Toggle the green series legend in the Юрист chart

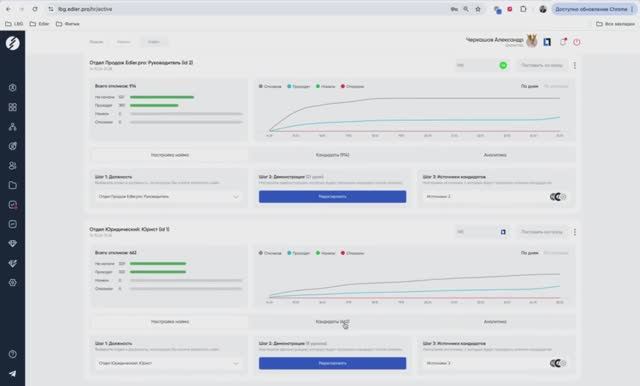pyautogui.click(x=325, y=253)
